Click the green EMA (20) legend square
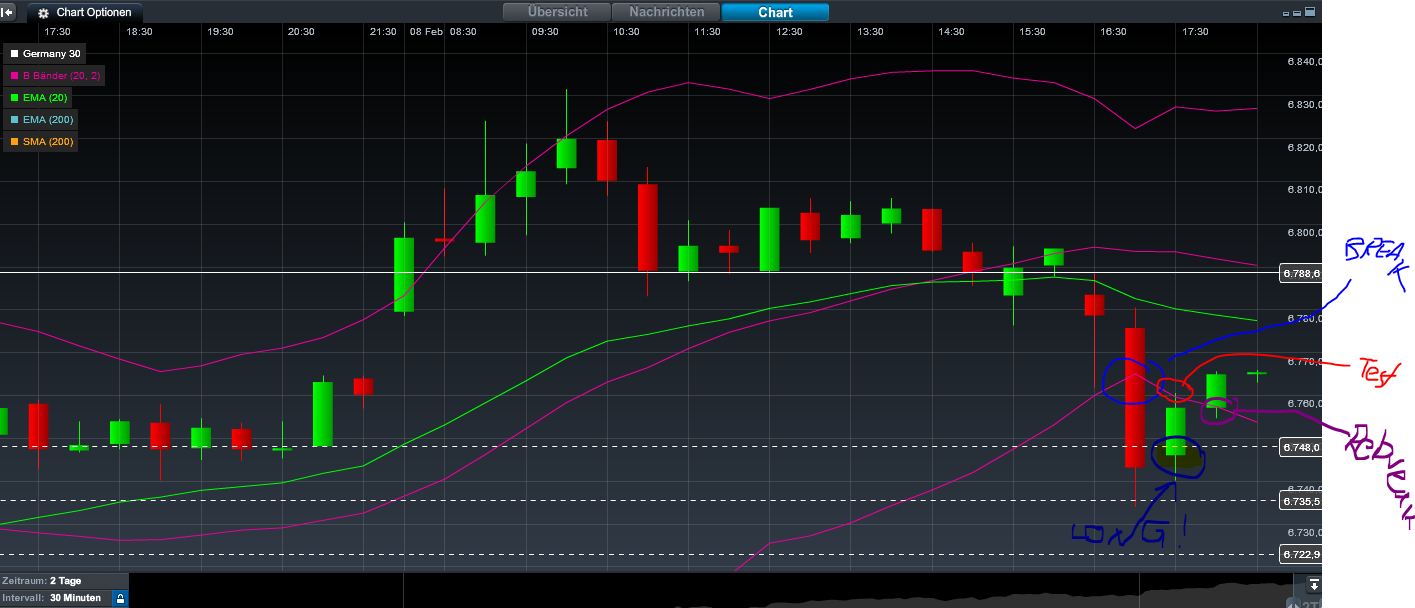Image resolution: width=1415 pixels, height=608 pixels. [15, 97]
